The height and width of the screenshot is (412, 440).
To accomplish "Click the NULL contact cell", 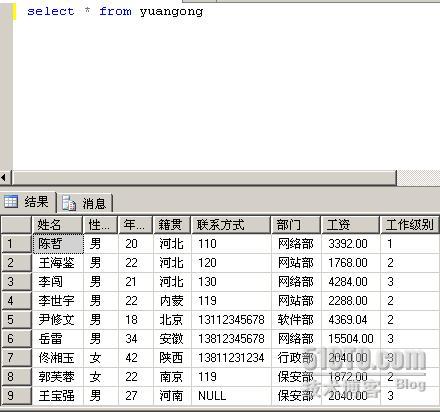I will (231, 396).
